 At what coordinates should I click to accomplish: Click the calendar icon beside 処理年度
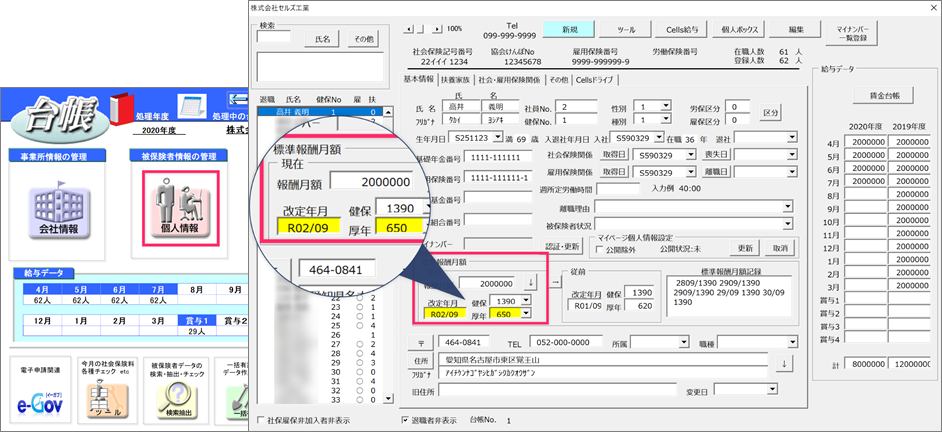(193, 108)
